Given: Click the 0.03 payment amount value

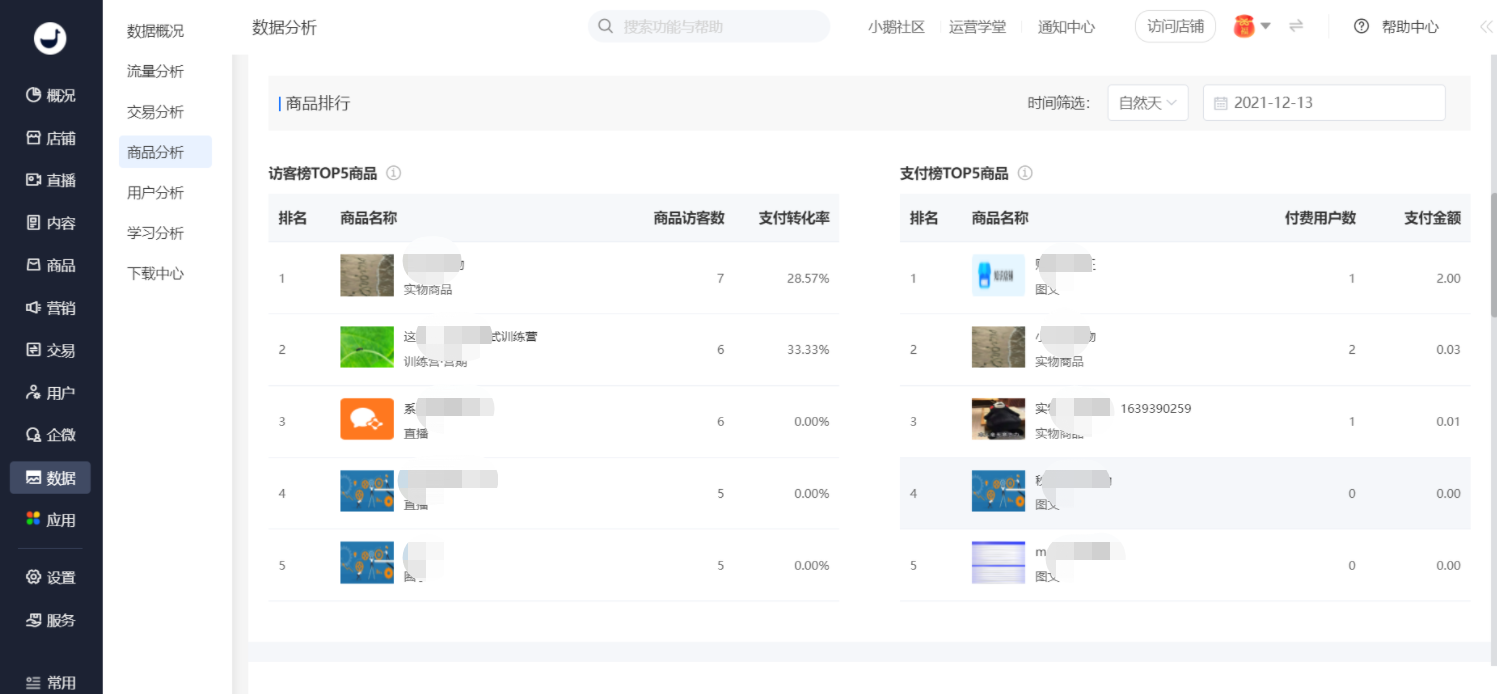Looking at the screenshot, I should pyautogui.click(x=1448, y=350).
